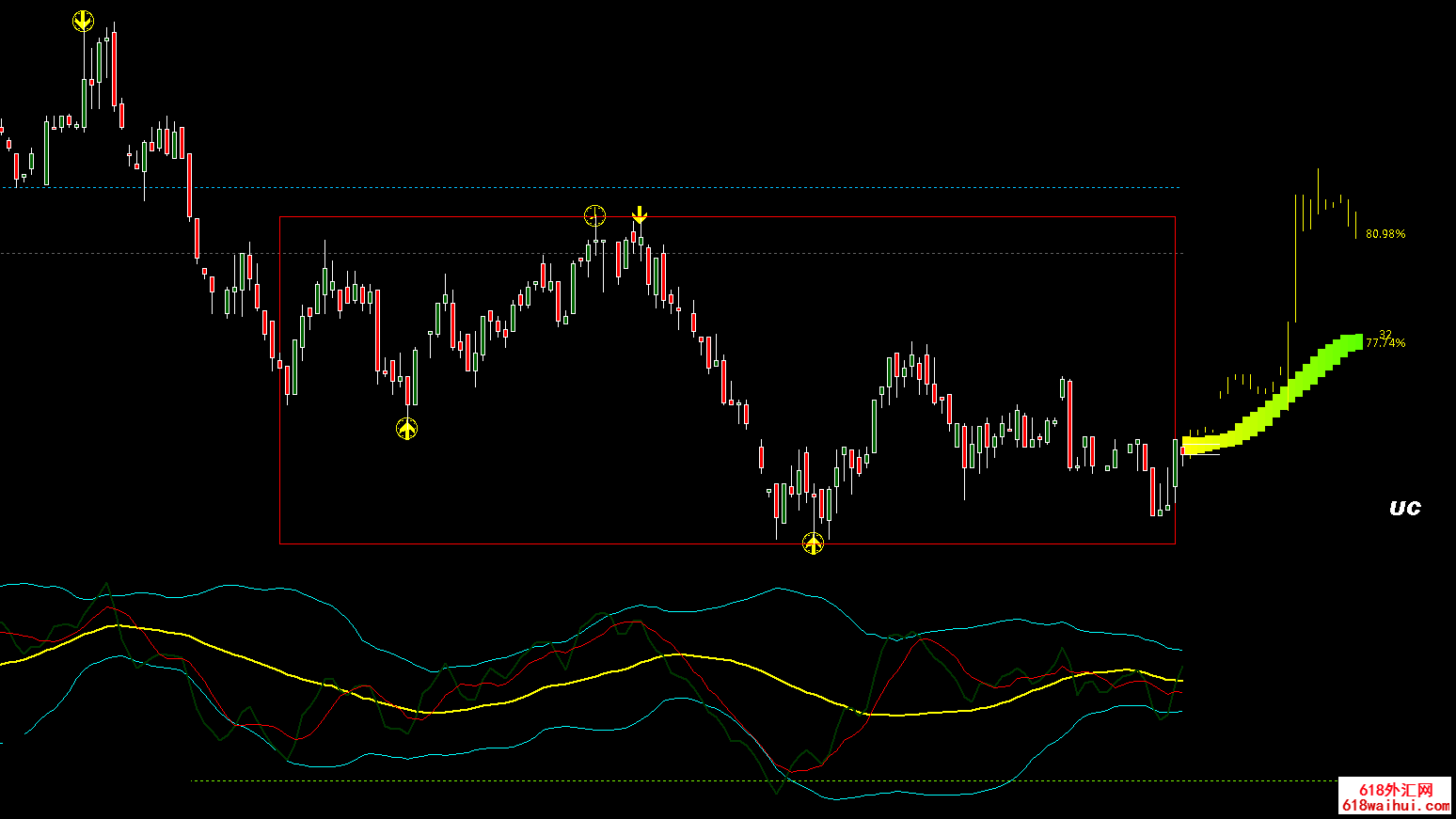The image size is (1456, 819).
Task: Click the white UC symbol label
Action: tap(1404, 508)
